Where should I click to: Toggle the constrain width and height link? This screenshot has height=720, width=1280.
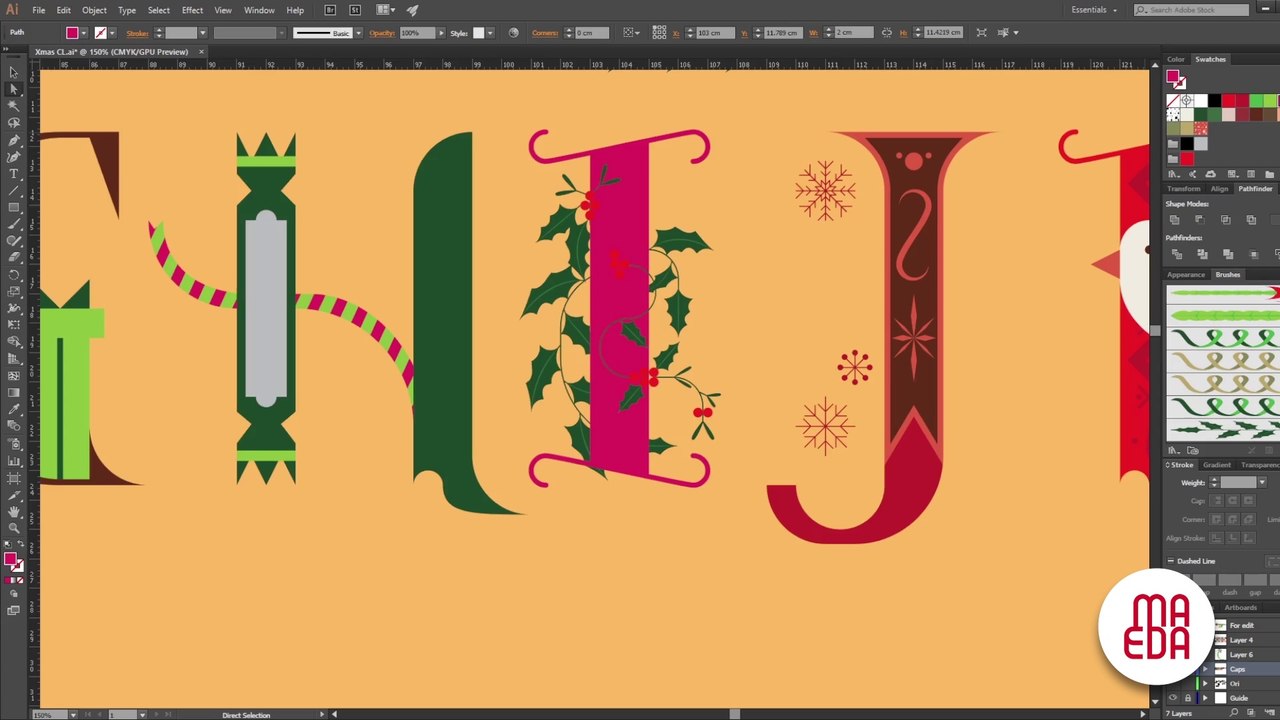(887, 32)
